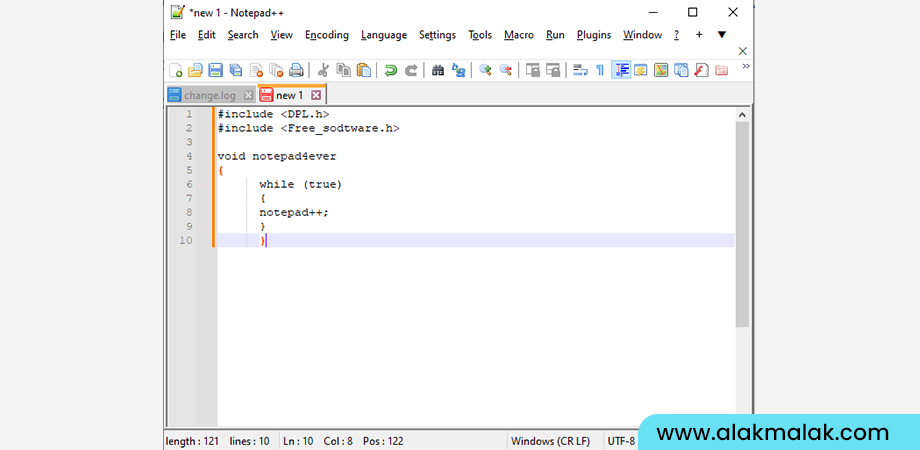The image size is (920, 450).
Task: Save the current file via toolbar
Action: [215, 70]
